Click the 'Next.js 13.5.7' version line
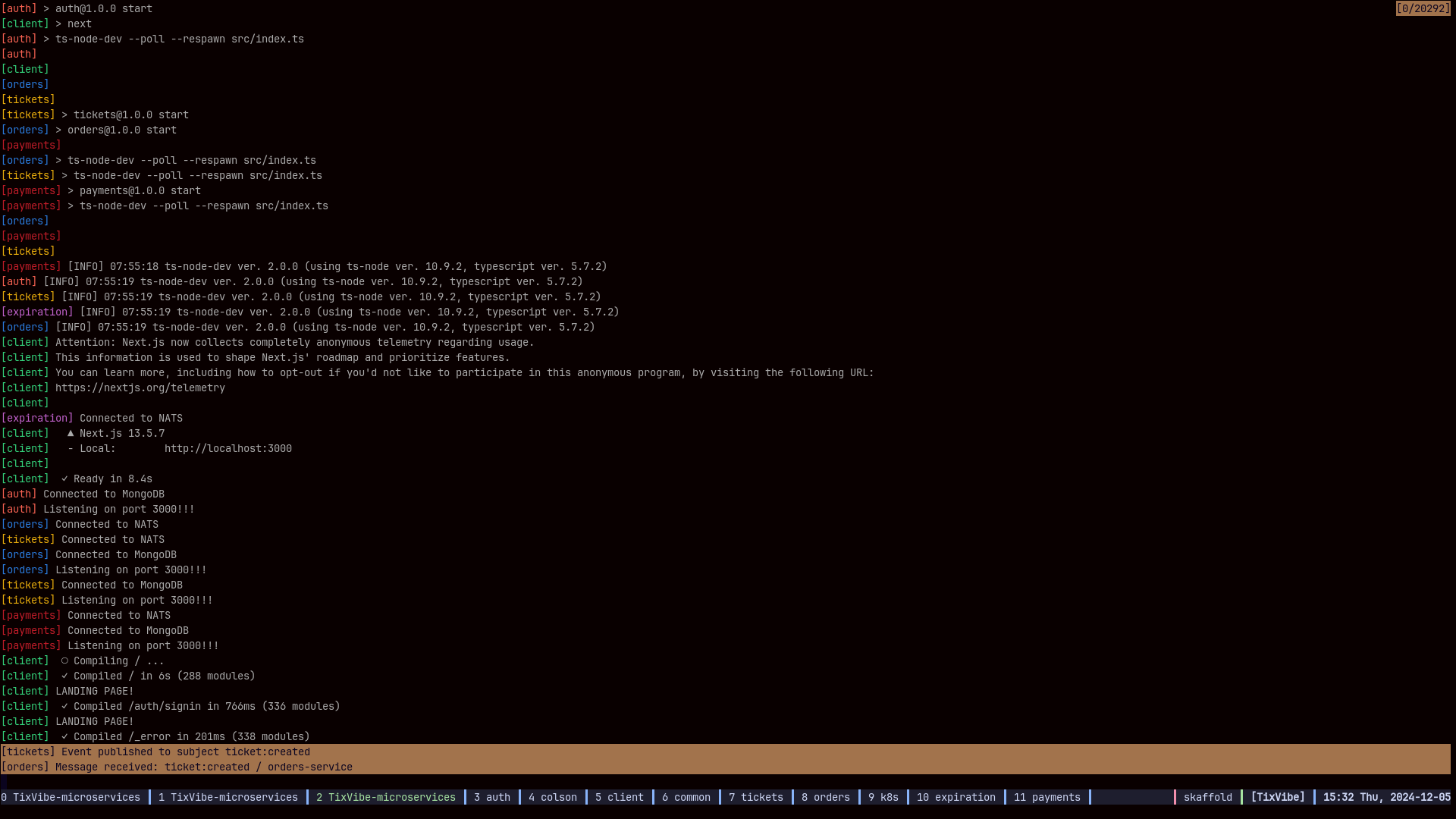Image resolution: width=1456 pixels, height=819 pixels. [83, 433]
